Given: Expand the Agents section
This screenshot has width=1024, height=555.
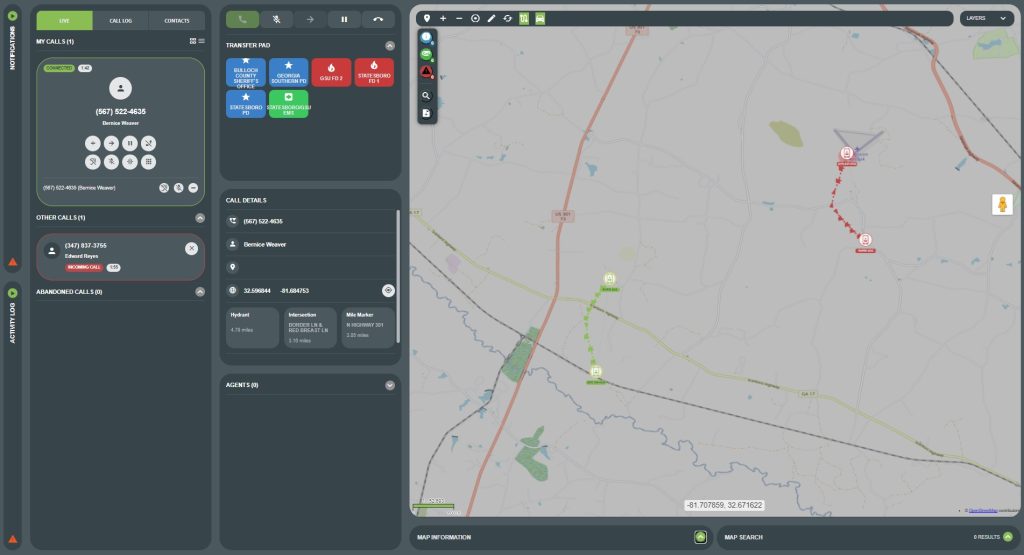Looking at the screenshot, I should pyautogui.click(x=389, y=385).
